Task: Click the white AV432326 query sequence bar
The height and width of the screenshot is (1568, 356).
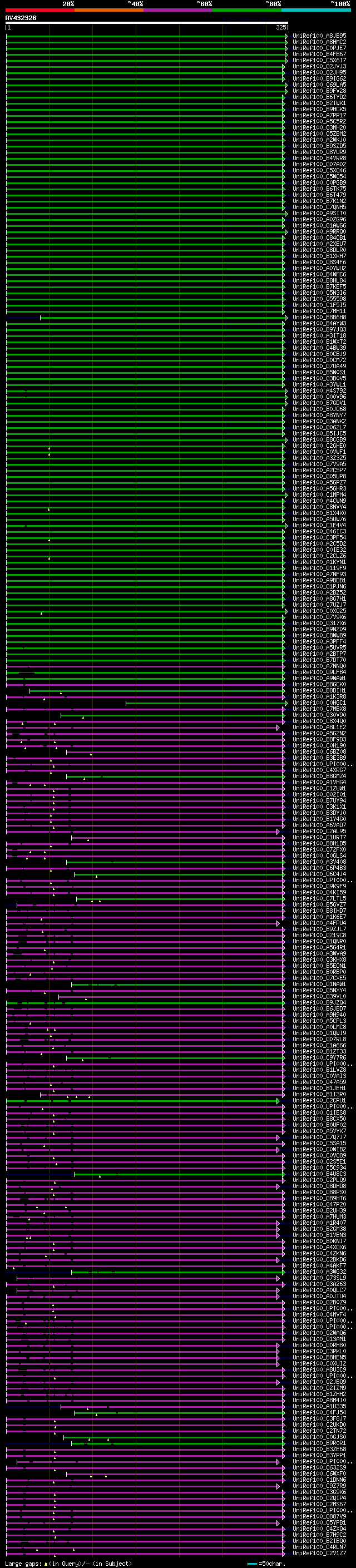Action: coord(147,22)
